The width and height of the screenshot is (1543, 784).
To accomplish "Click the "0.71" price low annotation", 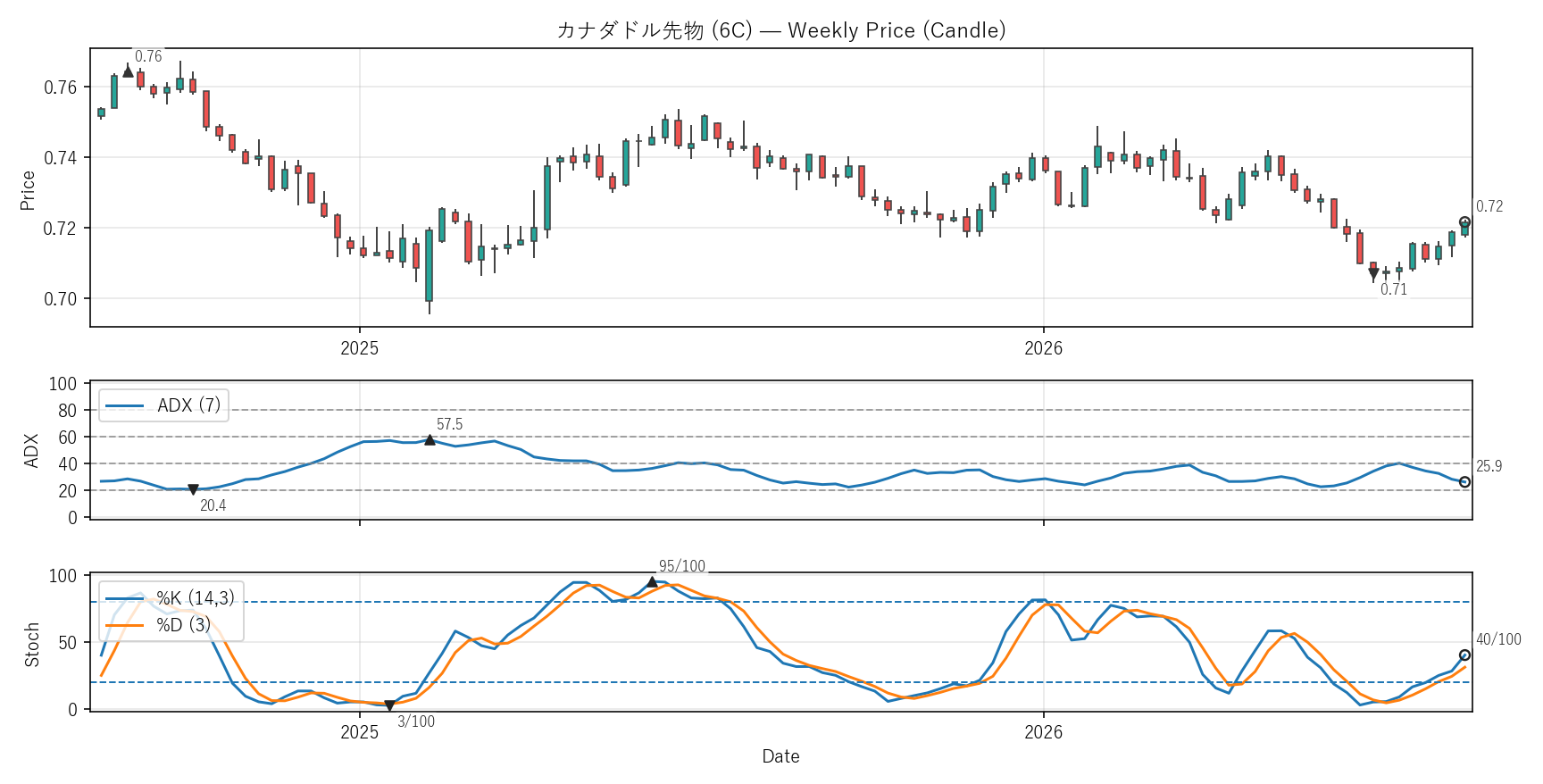I will [1394, 289].
